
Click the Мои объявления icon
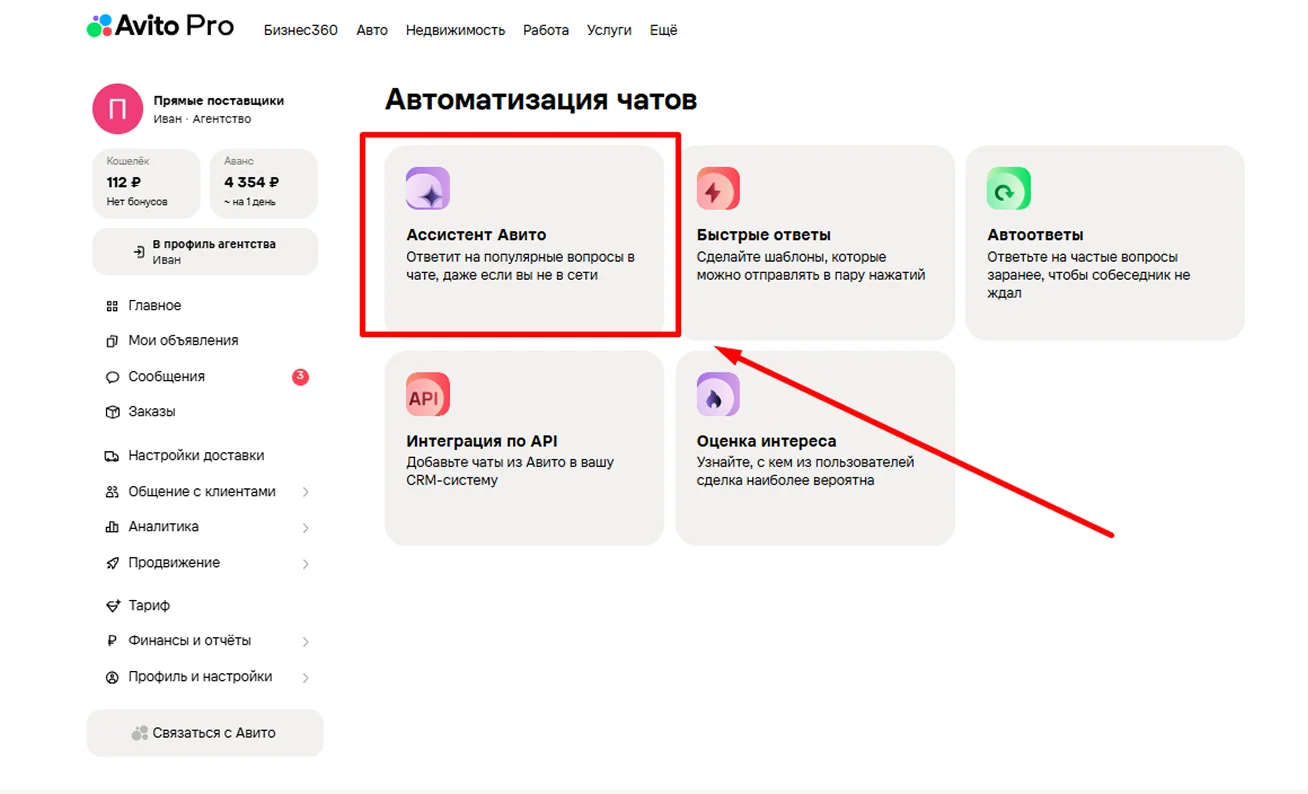[112, 341]
